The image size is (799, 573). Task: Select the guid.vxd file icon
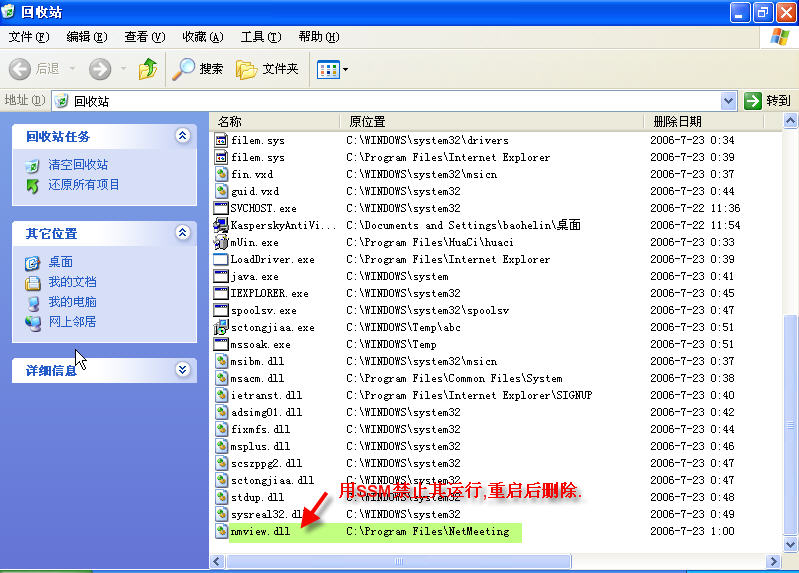coord(221,191)
